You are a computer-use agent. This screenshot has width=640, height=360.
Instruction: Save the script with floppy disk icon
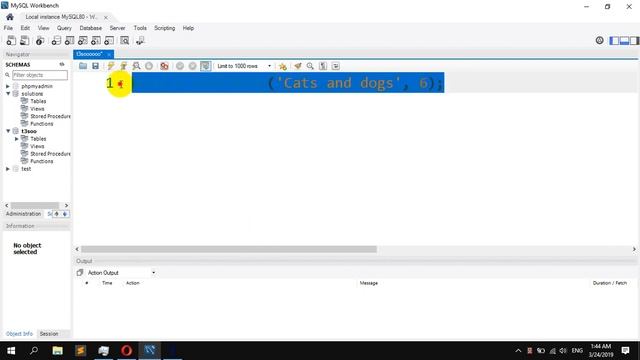96,66
